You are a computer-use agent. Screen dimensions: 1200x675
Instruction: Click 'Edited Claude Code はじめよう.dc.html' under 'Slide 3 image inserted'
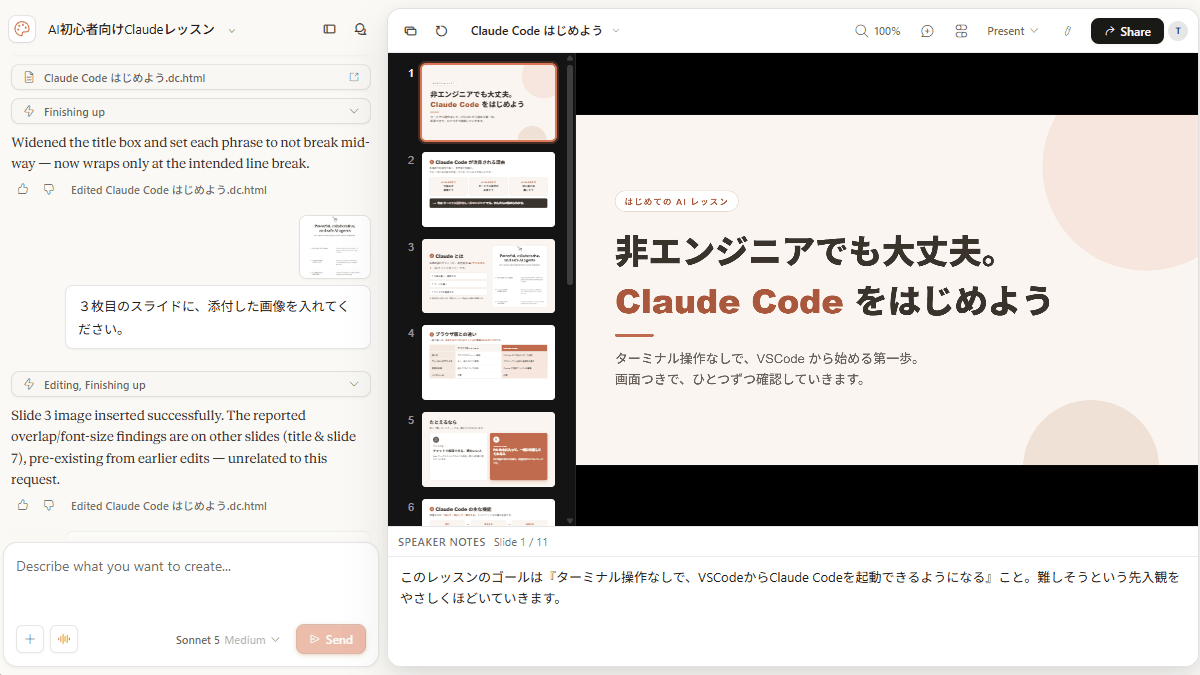pos(169,506)
